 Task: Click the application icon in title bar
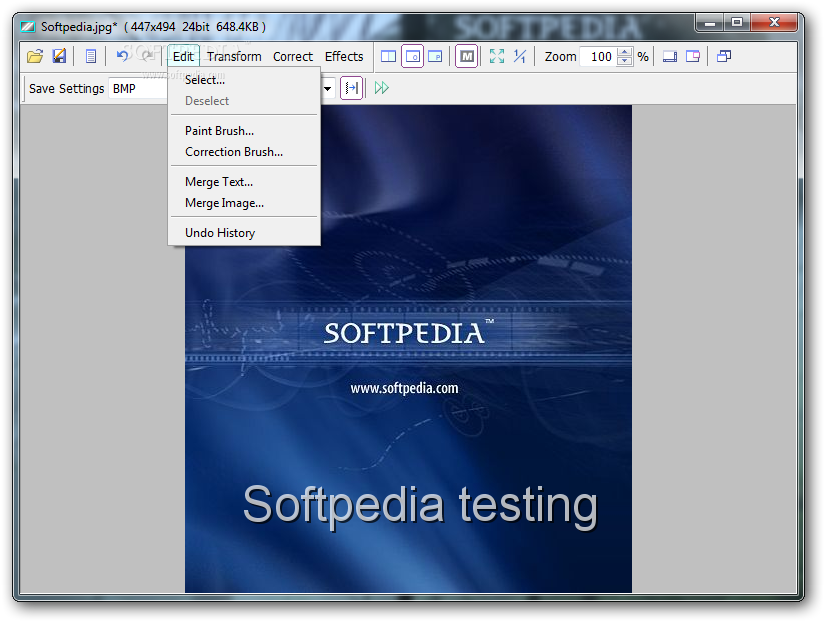[x=27, y=26]
